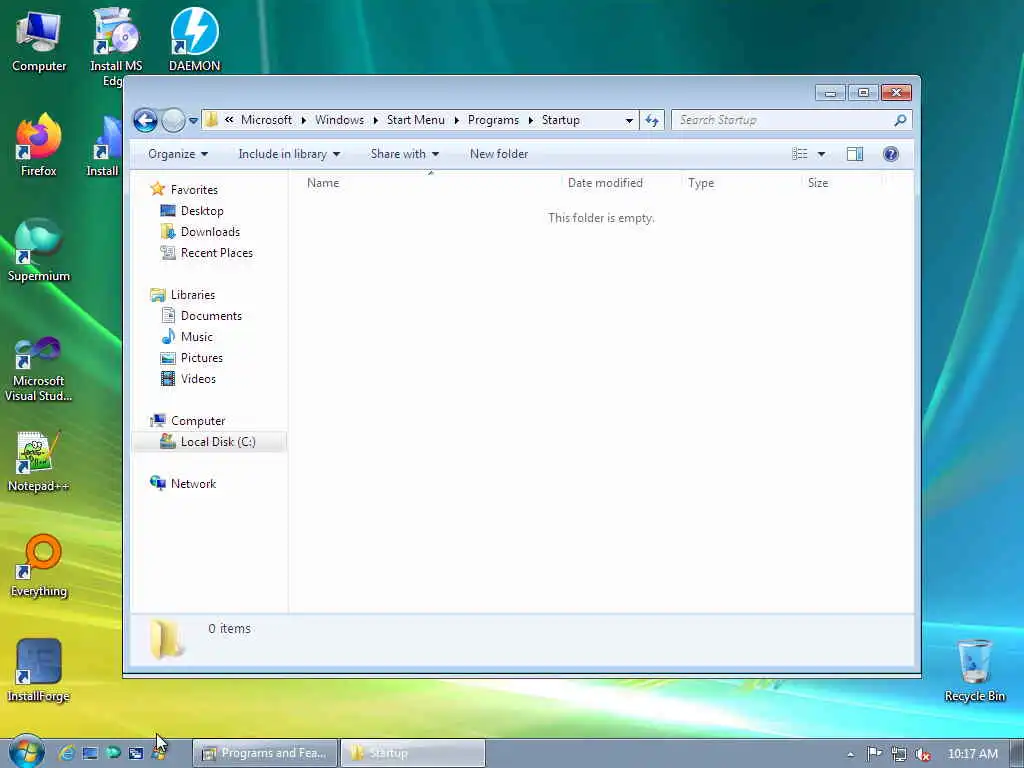Expand the arrow after the Windows breadcrumb
1024x768 pixels.
376,121
